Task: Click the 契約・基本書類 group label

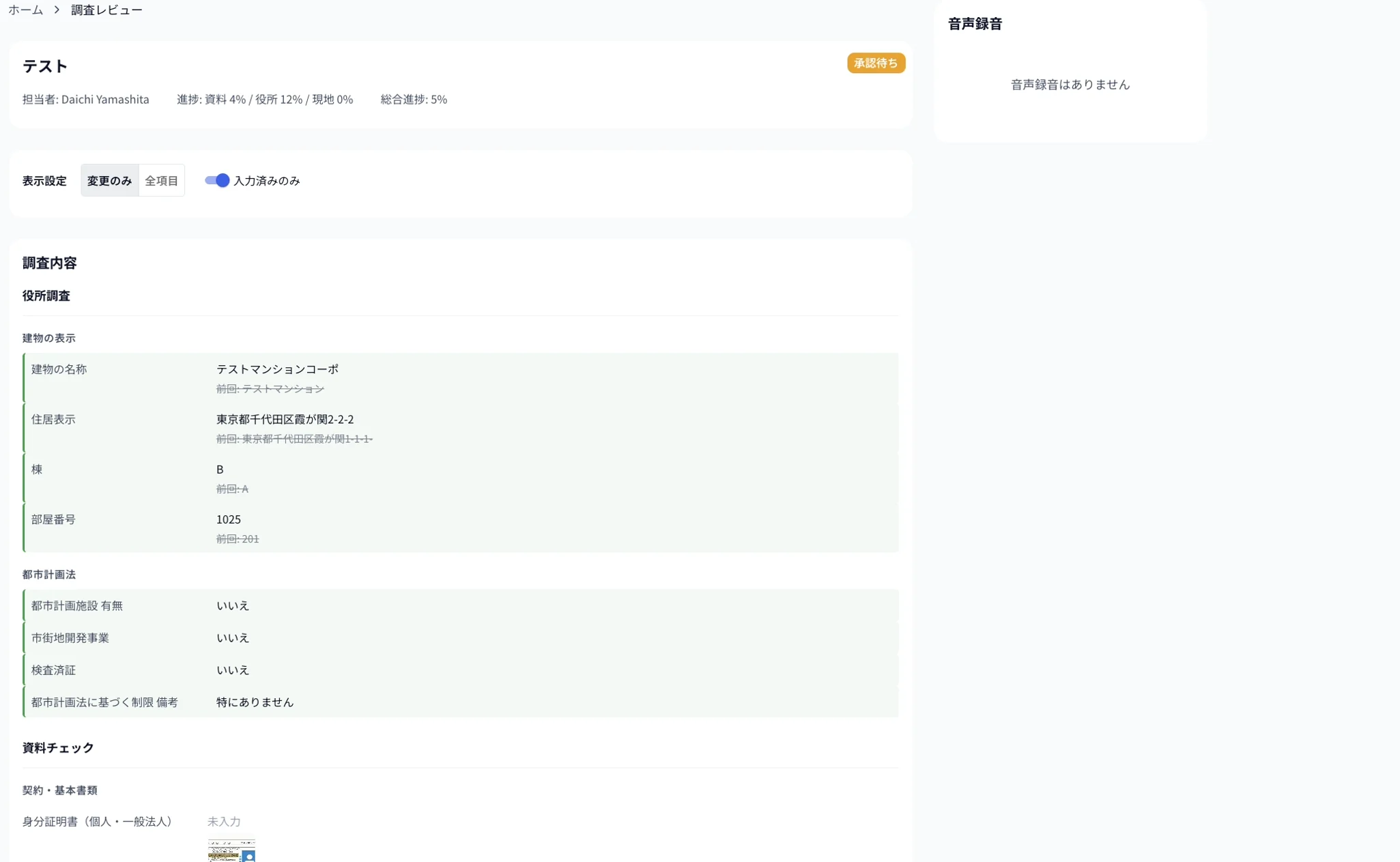Action: [x=60, y=790]
